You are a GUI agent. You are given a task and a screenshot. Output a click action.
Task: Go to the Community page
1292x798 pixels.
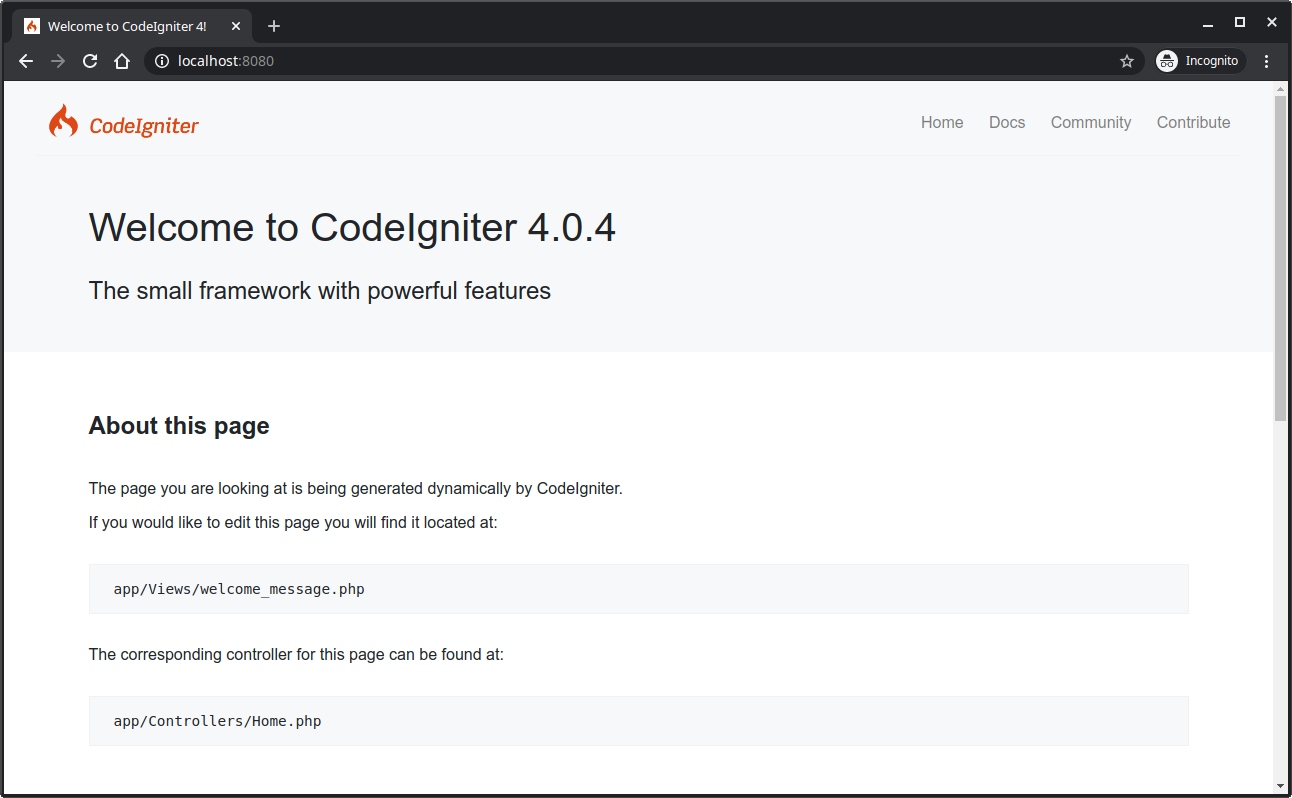tap(1090, 122)
